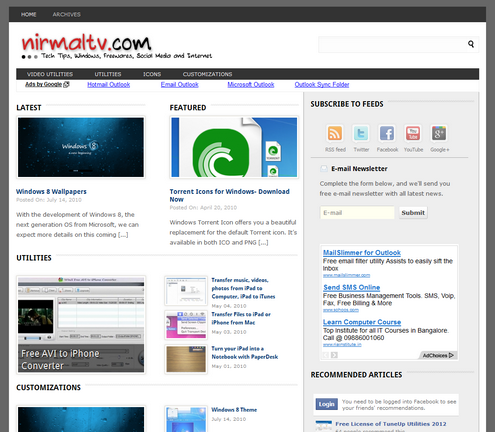The image size is (495, 432).
Task: Open Transfer Files to iPad from Mac
Action: [x=241, y=318]
